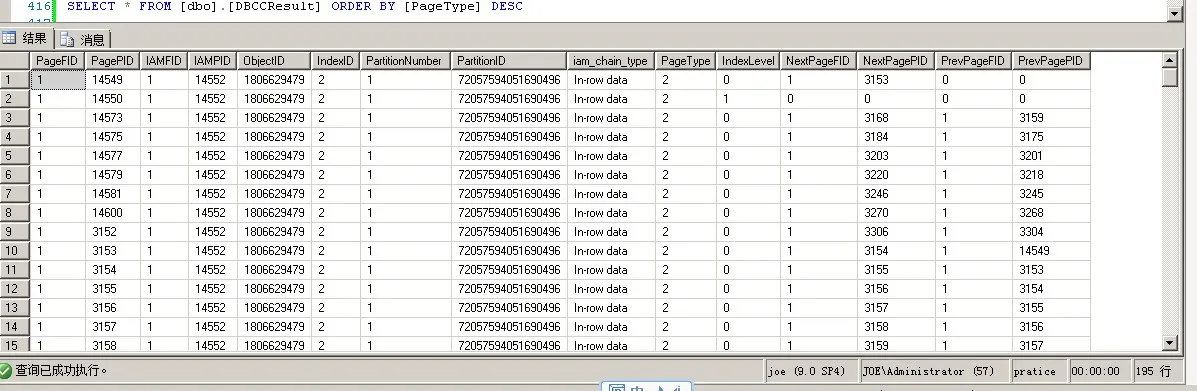
Task: Click the PagePID column header
Action: click(113, 61)
